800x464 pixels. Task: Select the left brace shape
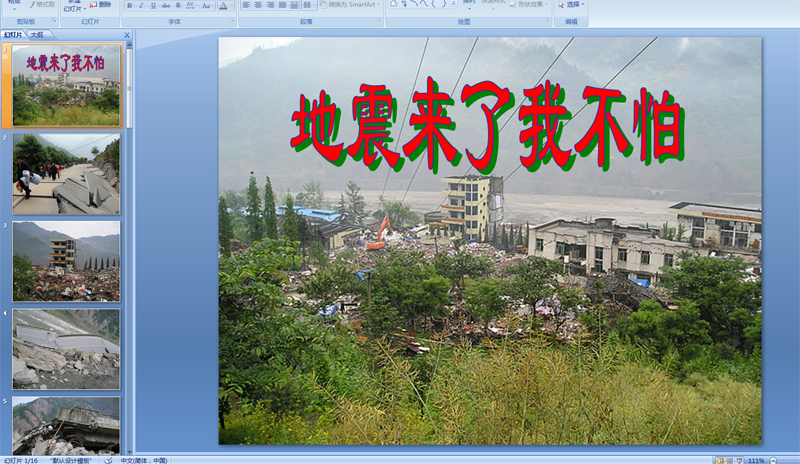pos(434,4)
